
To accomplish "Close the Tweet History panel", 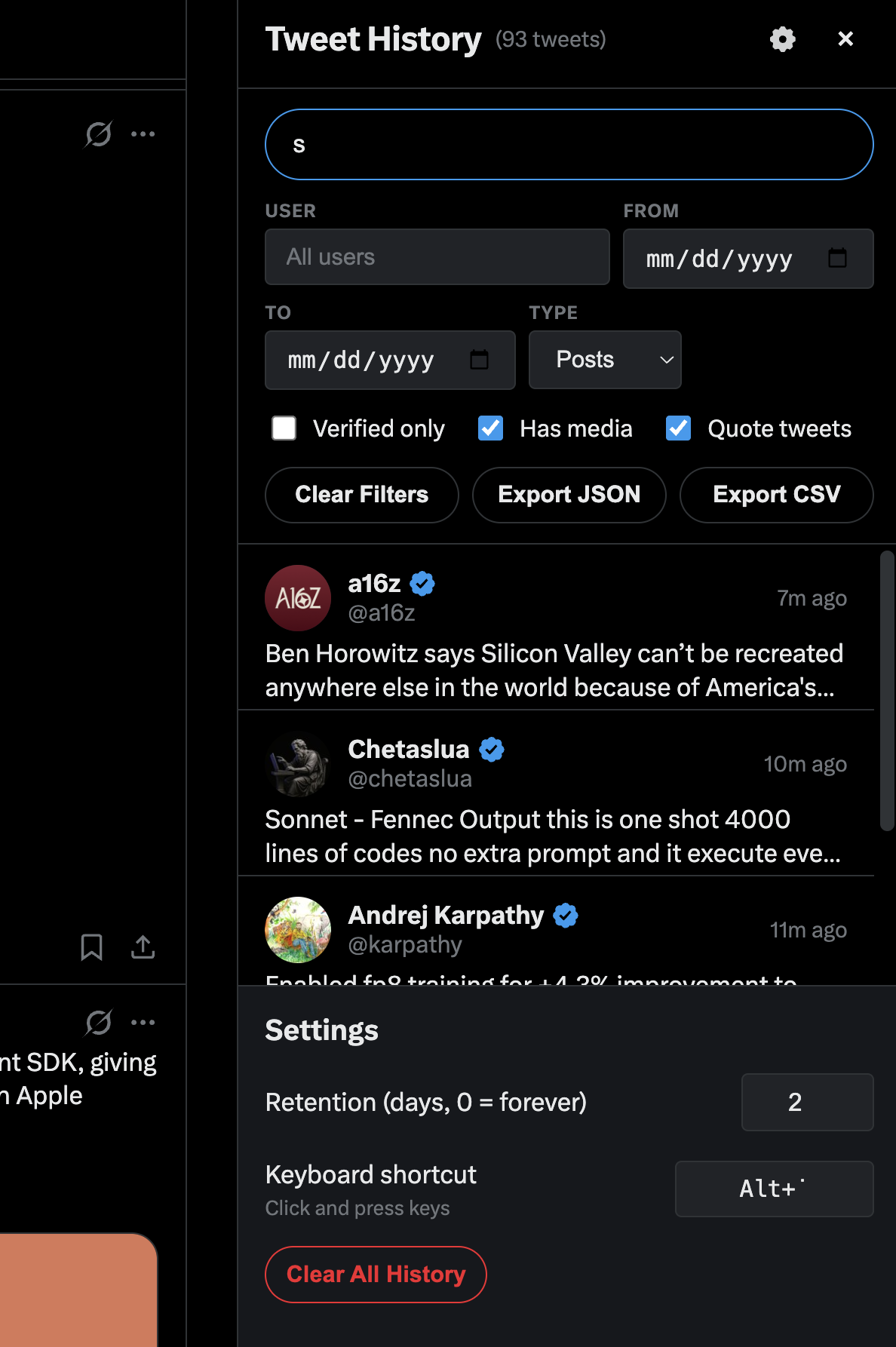I will pos(845,39).
